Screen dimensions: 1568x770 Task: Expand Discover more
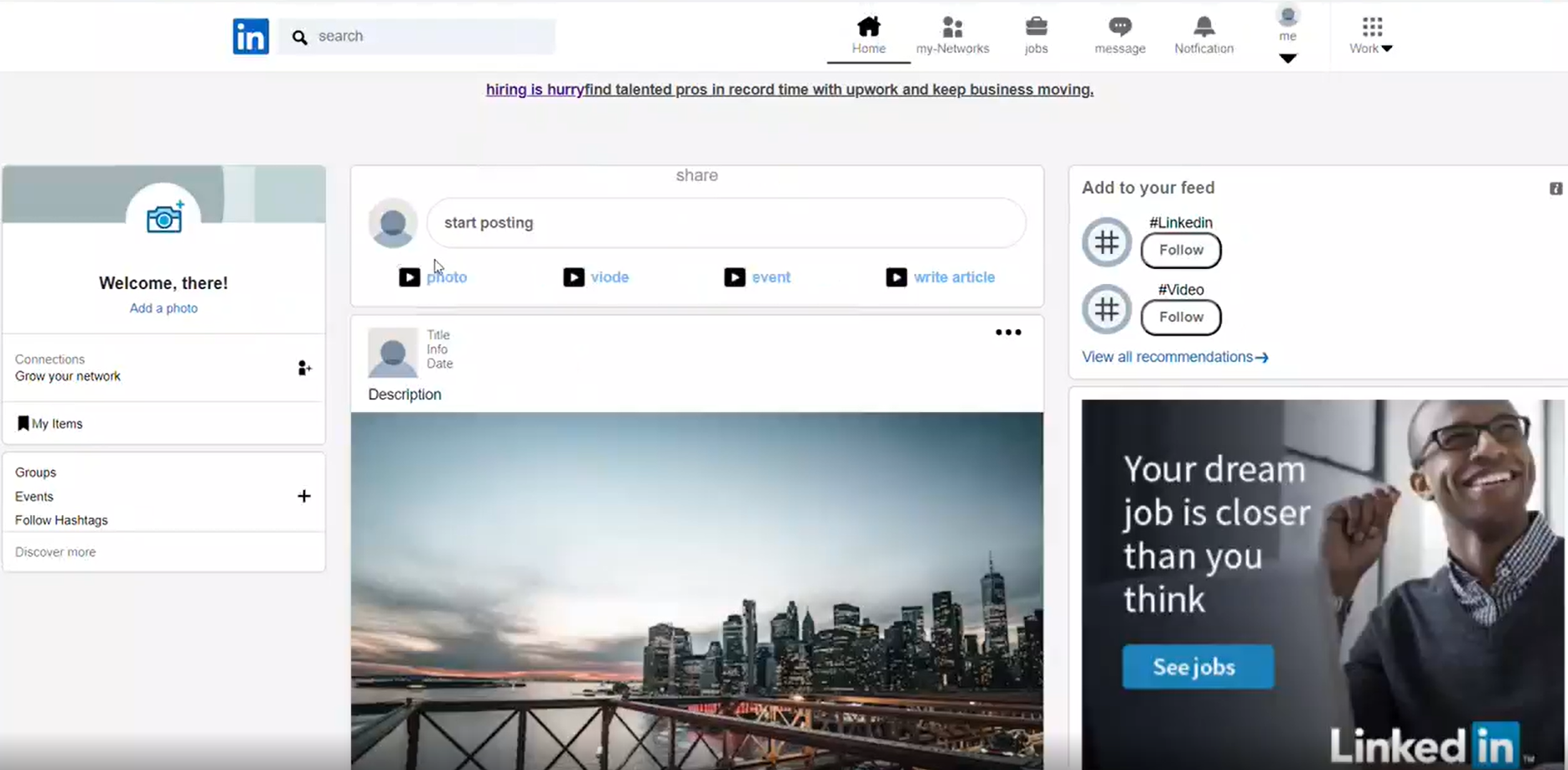(55, 552)
